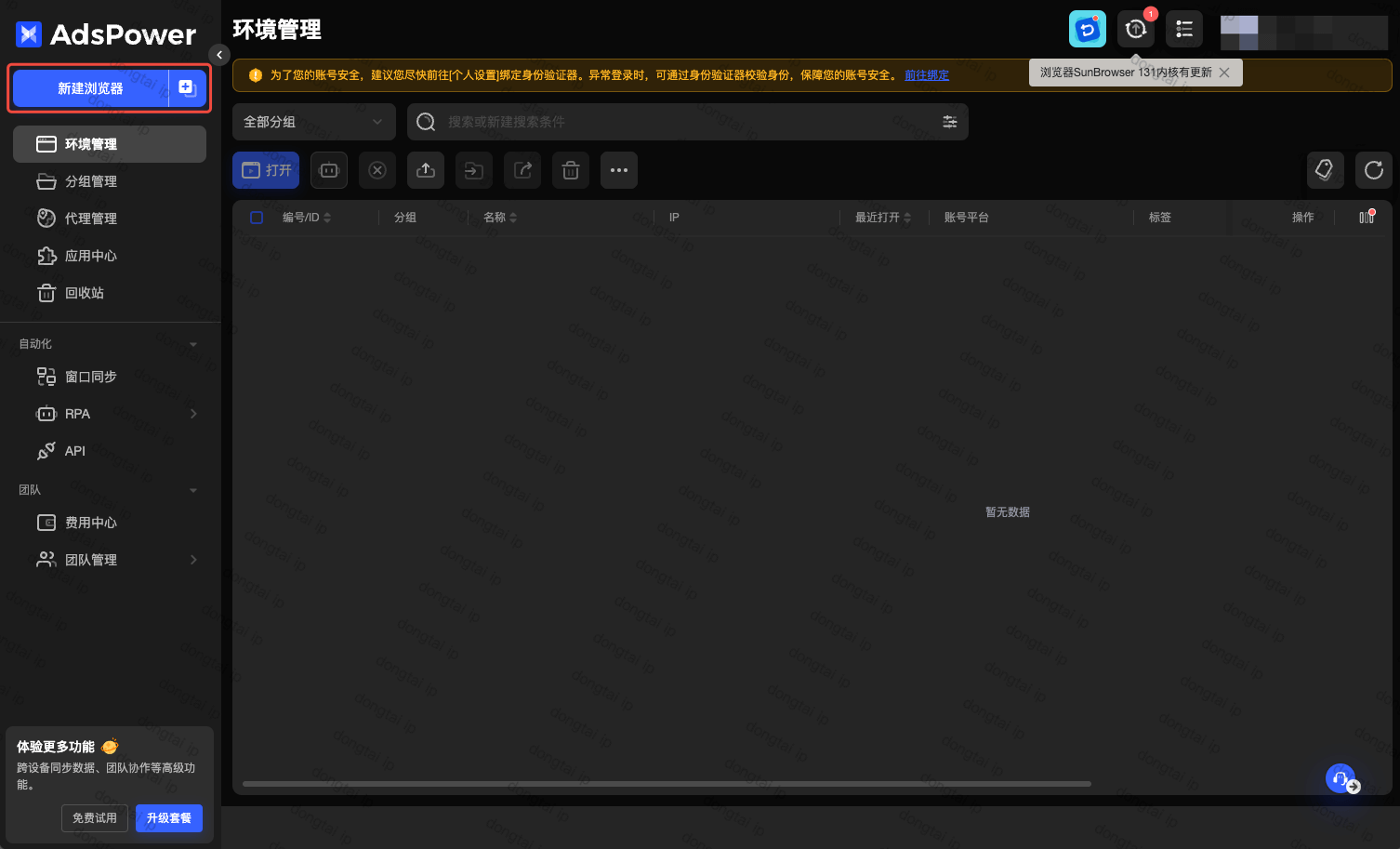
Task: Toggle the select-all checkbox in table header
Action: (x=258, y=218)
